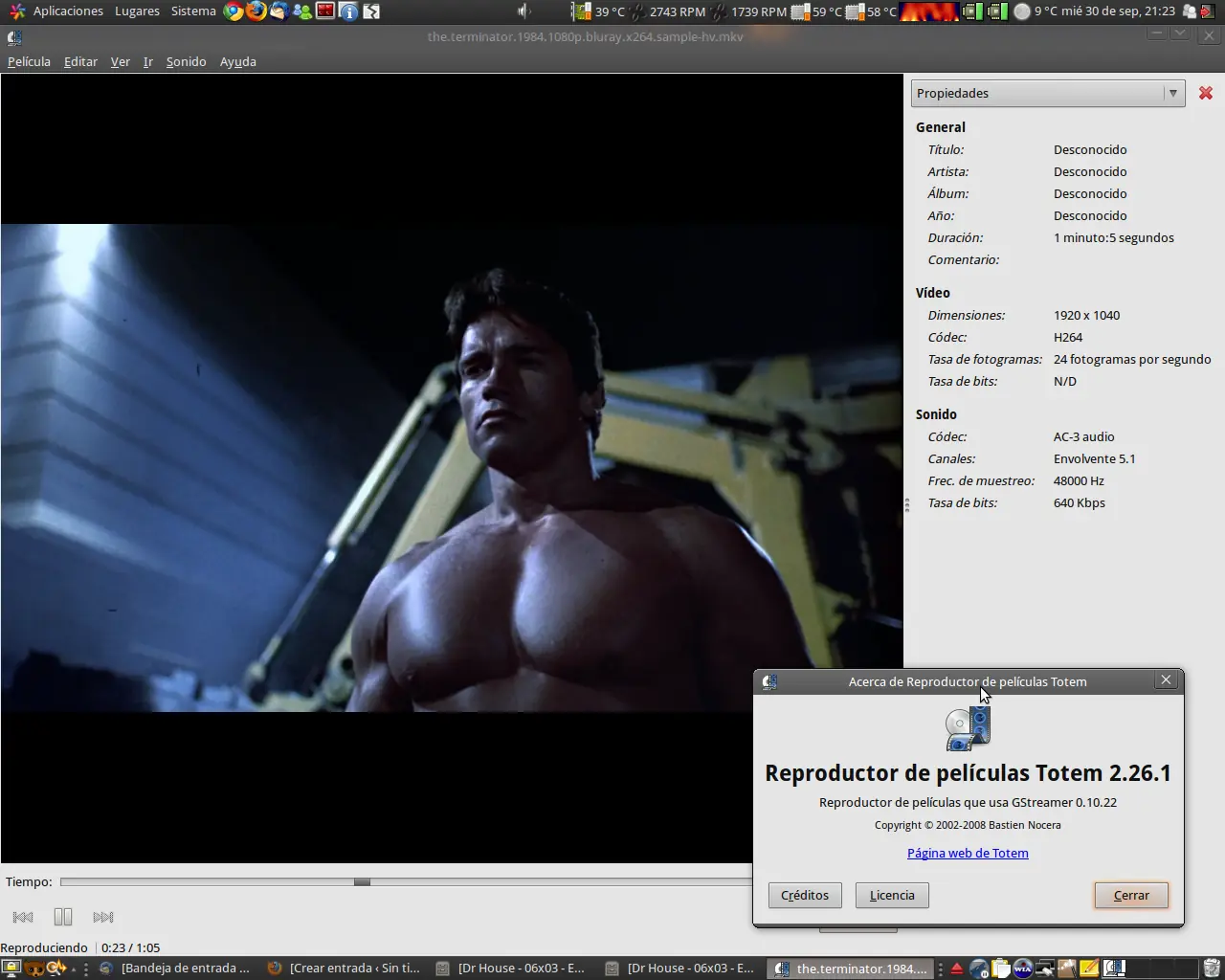Click the 58 °C temperature sensor applet
The width and height of the screenshot is (1225, 980).
point(871,11)
